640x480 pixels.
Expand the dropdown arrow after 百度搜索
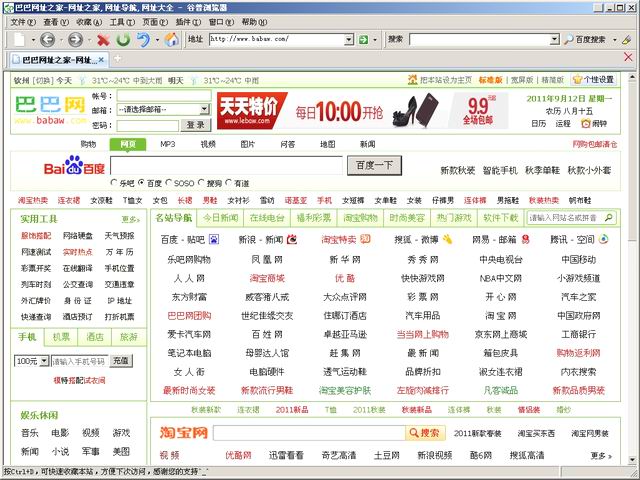coord(615,40)
